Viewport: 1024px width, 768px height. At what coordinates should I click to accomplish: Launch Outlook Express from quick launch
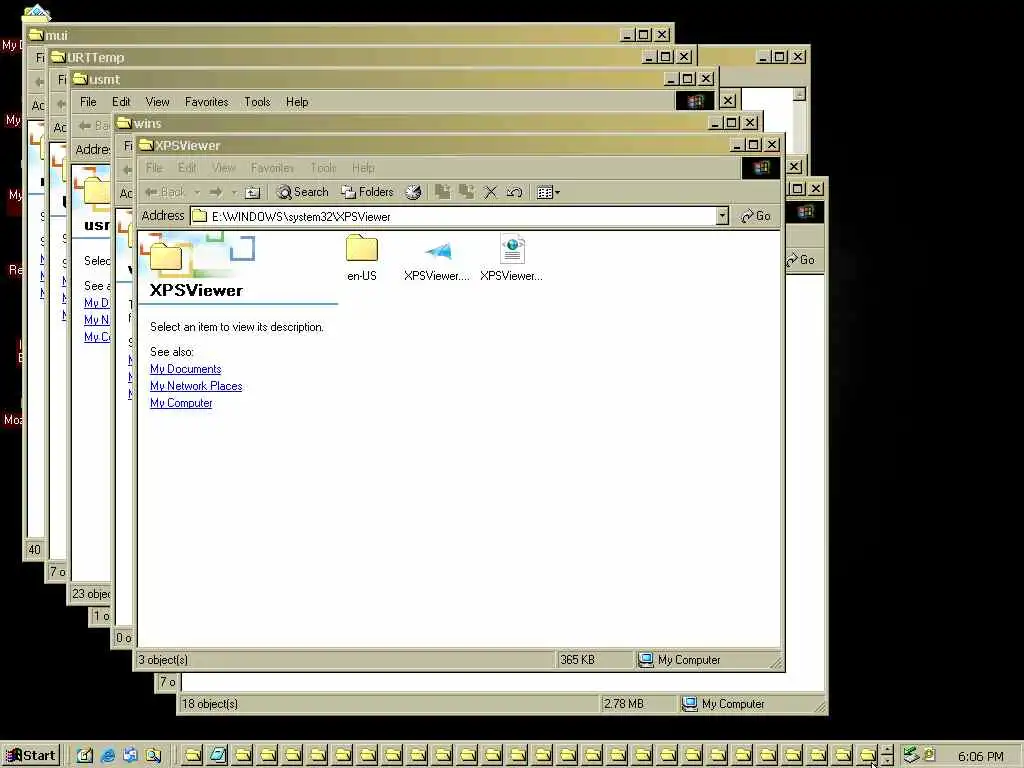[x=130, y=756]
